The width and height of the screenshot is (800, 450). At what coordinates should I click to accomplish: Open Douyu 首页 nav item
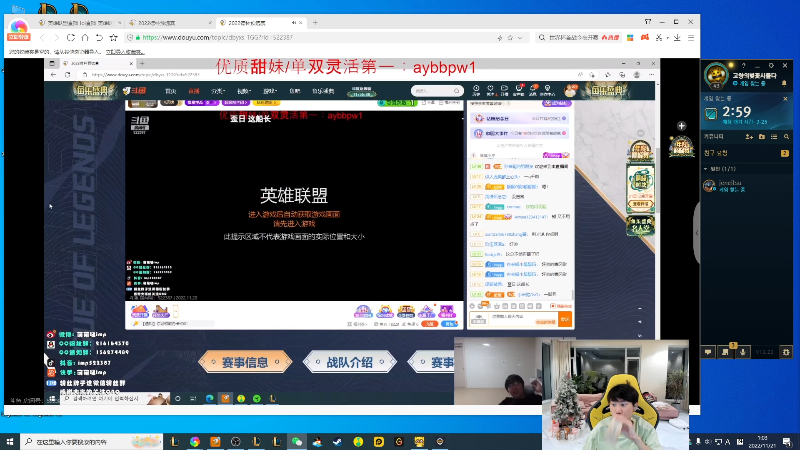coord(170,91)
